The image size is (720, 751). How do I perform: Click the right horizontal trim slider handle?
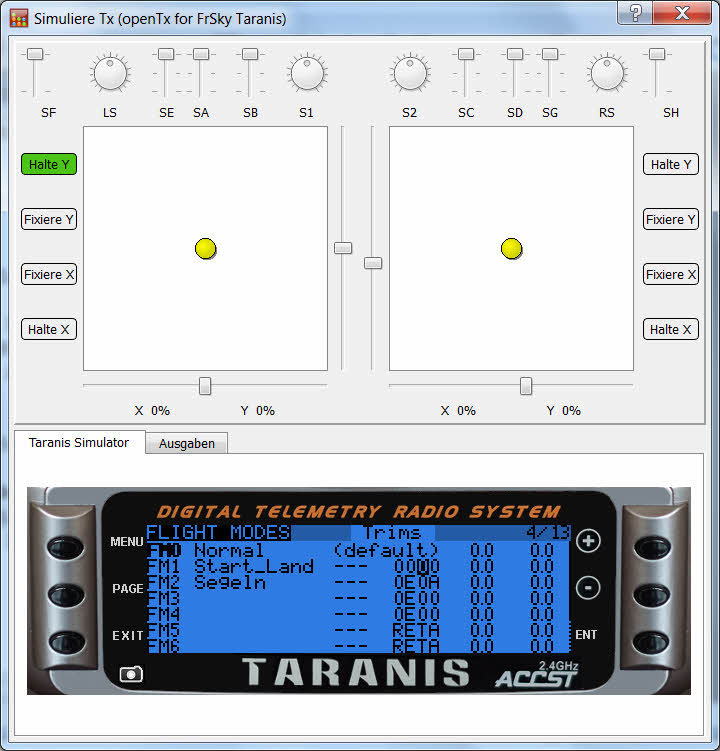[526, 386]
